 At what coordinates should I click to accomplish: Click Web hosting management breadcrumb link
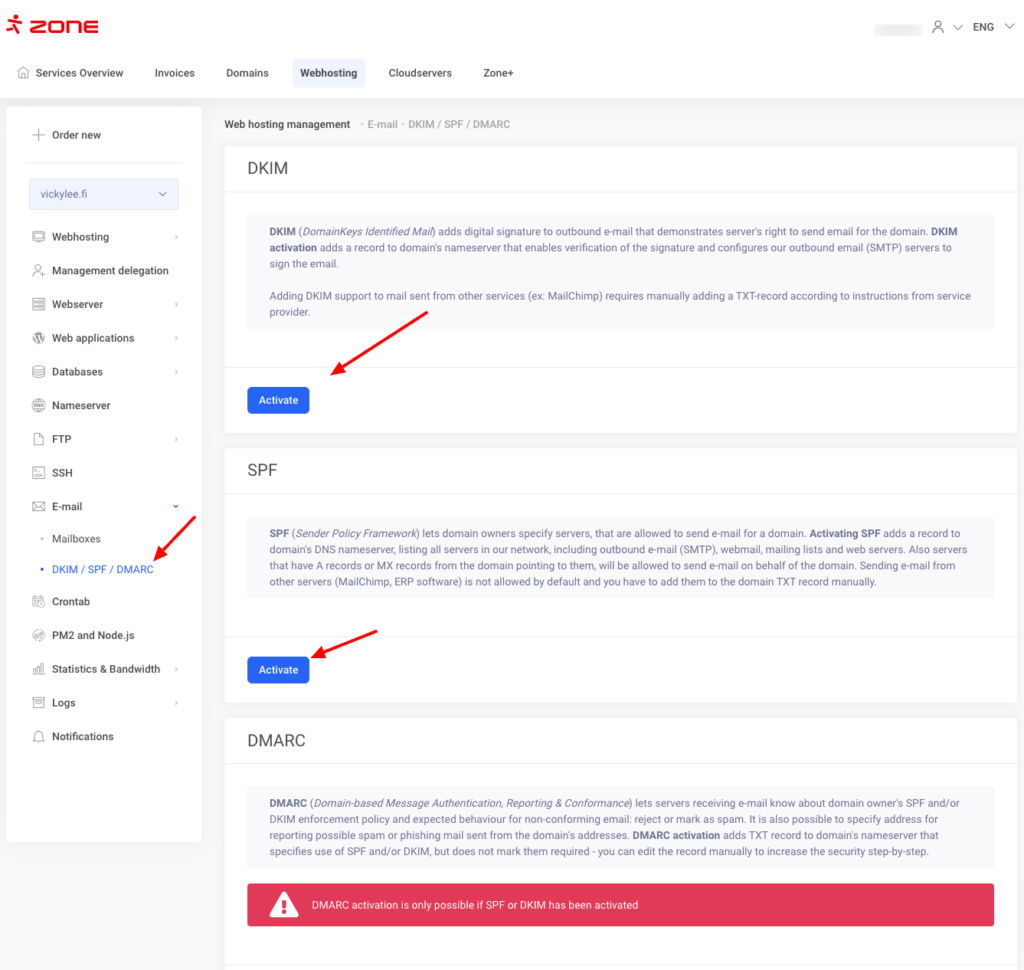[287, 125]
